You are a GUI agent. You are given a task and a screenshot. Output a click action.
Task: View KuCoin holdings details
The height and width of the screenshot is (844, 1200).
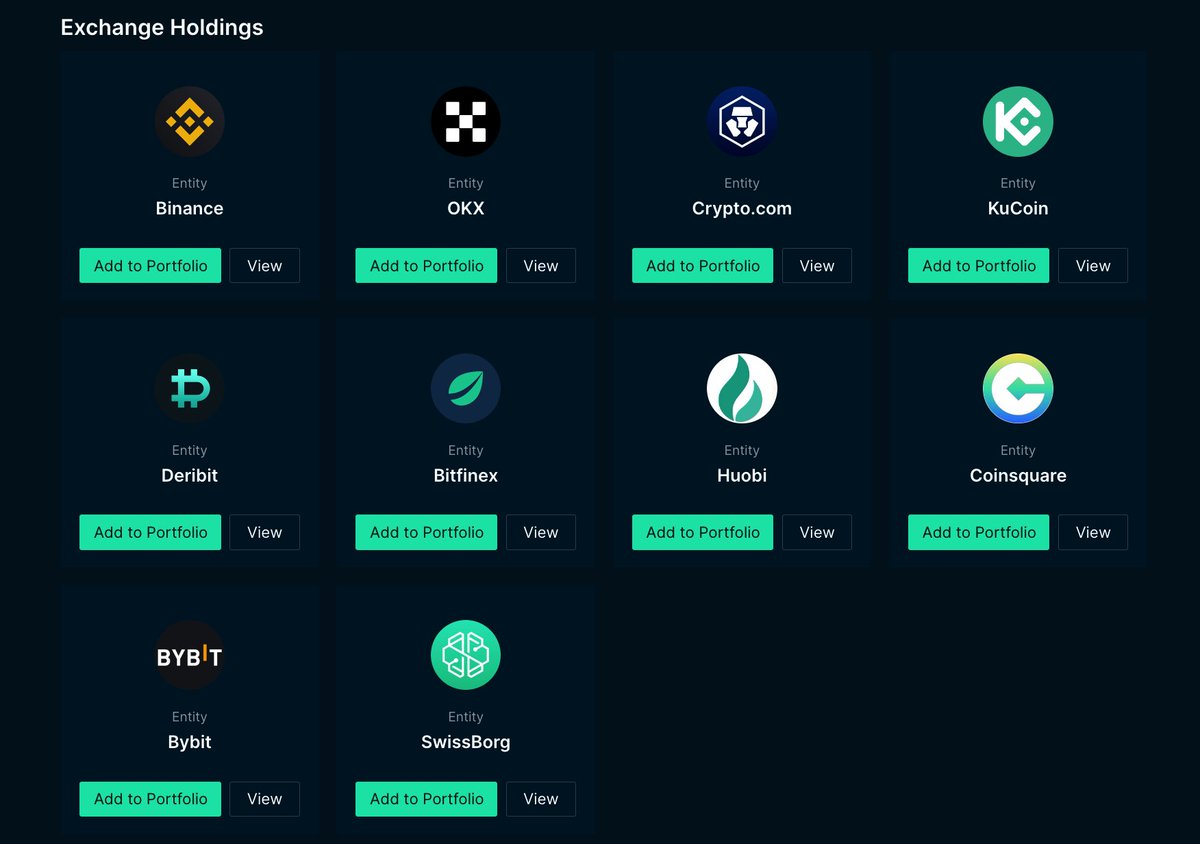click(1092, 265)
